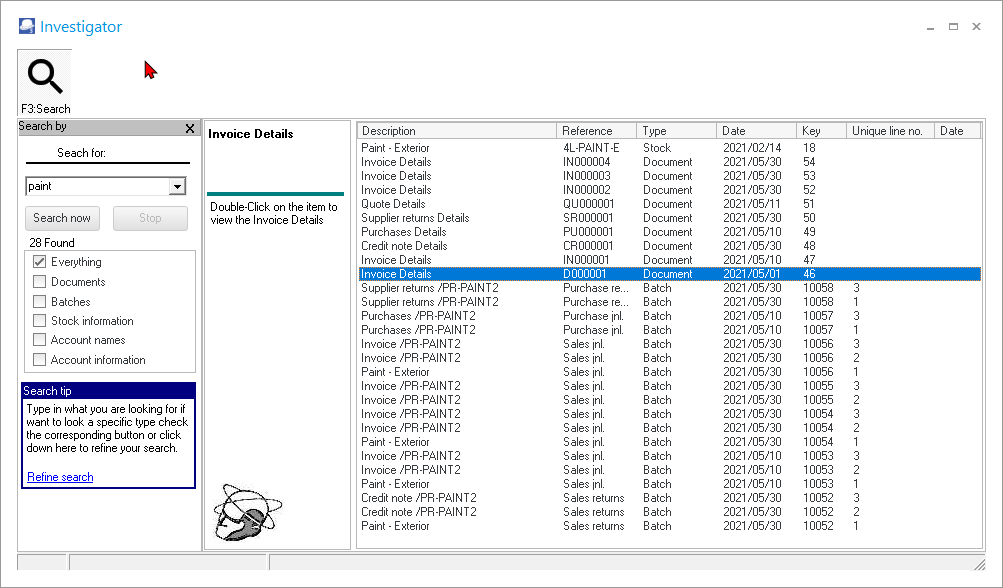
Task: Open the search term dropdown arrow
Action: click(177, 186)
